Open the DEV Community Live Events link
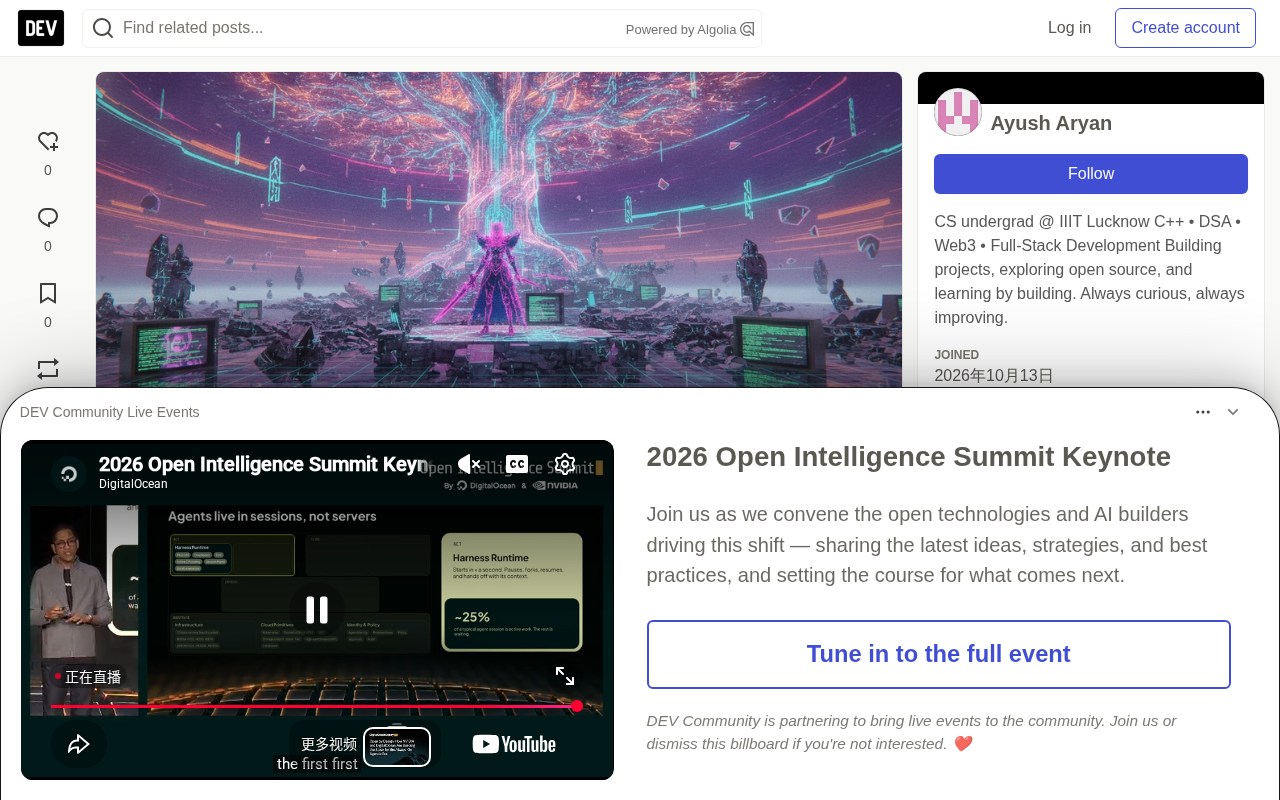The width and height of the screenshot is (1280, 800). 110,412
